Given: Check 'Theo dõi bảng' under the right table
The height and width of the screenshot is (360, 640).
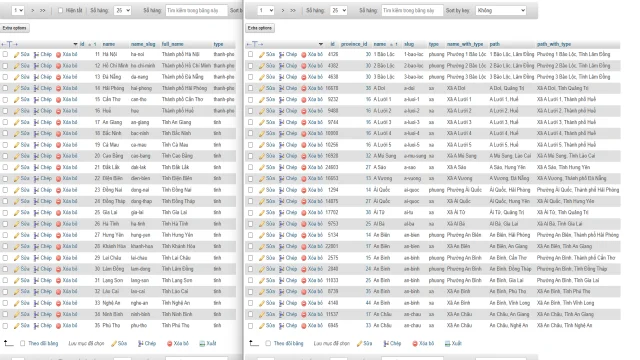Looking at the screenshot, I should 268,343.
